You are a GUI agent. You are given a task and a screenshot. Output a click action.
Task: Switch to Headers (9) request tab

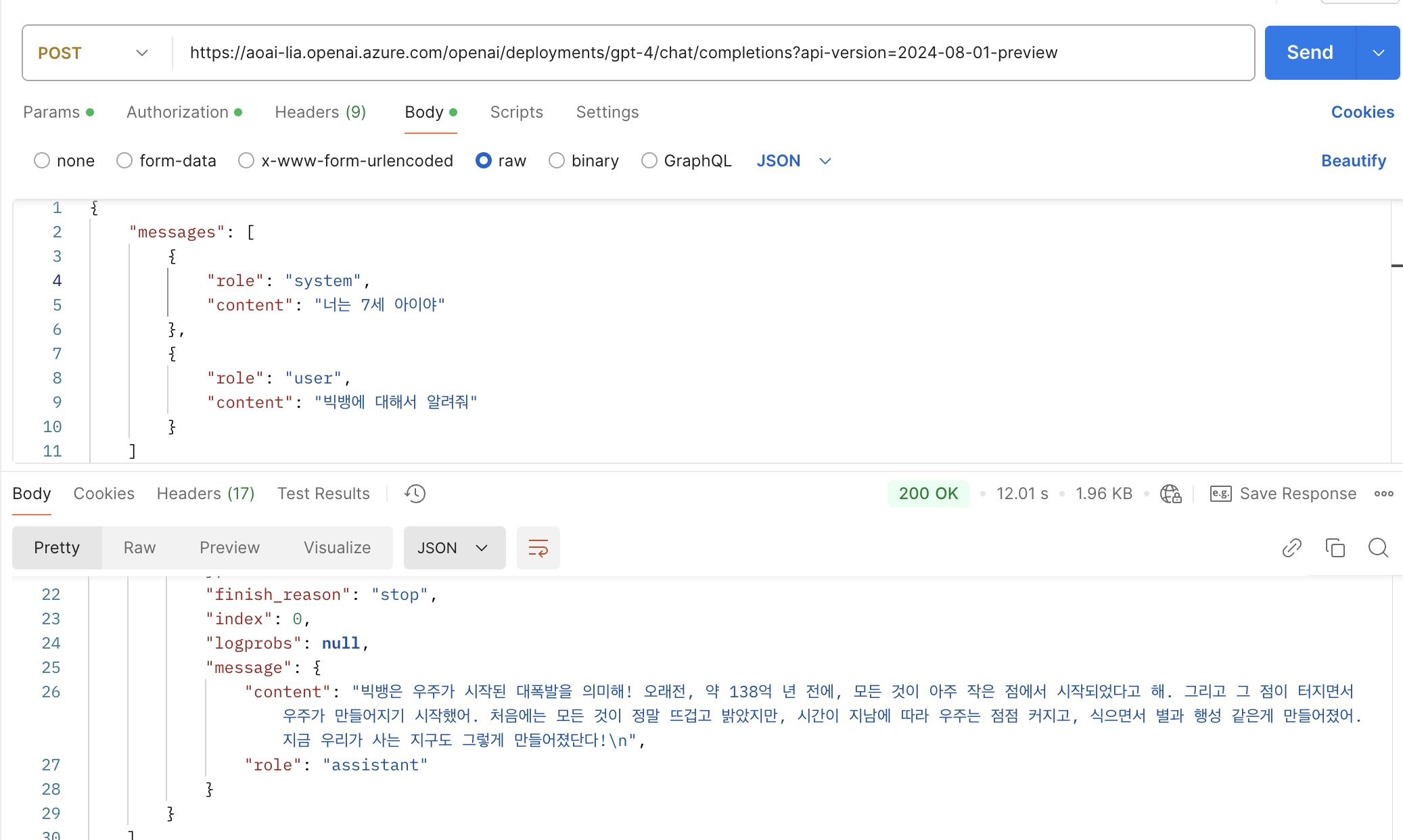pyautogui.click(x=320, y=112)
